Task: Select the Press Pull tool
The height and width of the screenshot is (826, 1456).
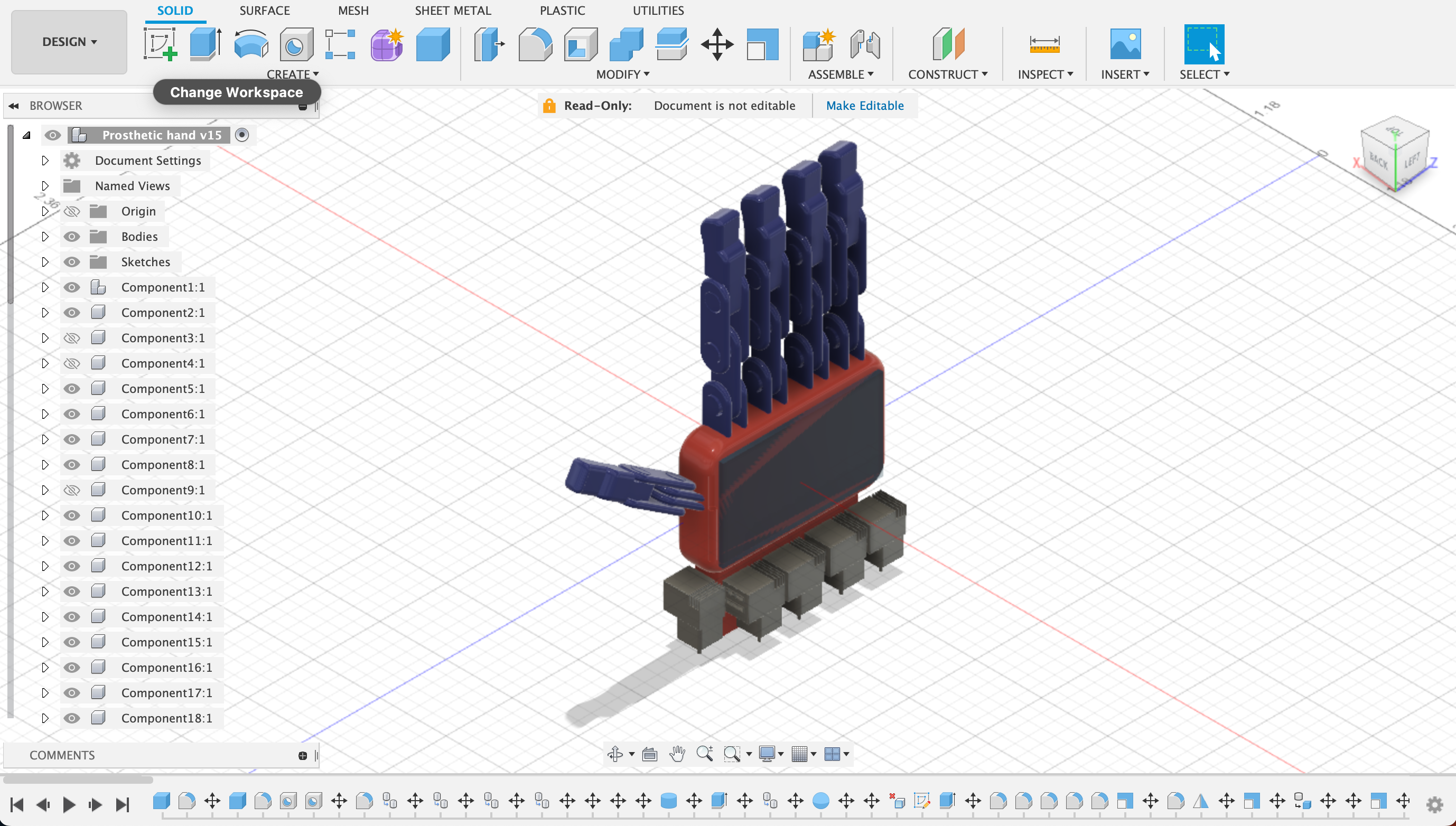Action: coord(489,44)
